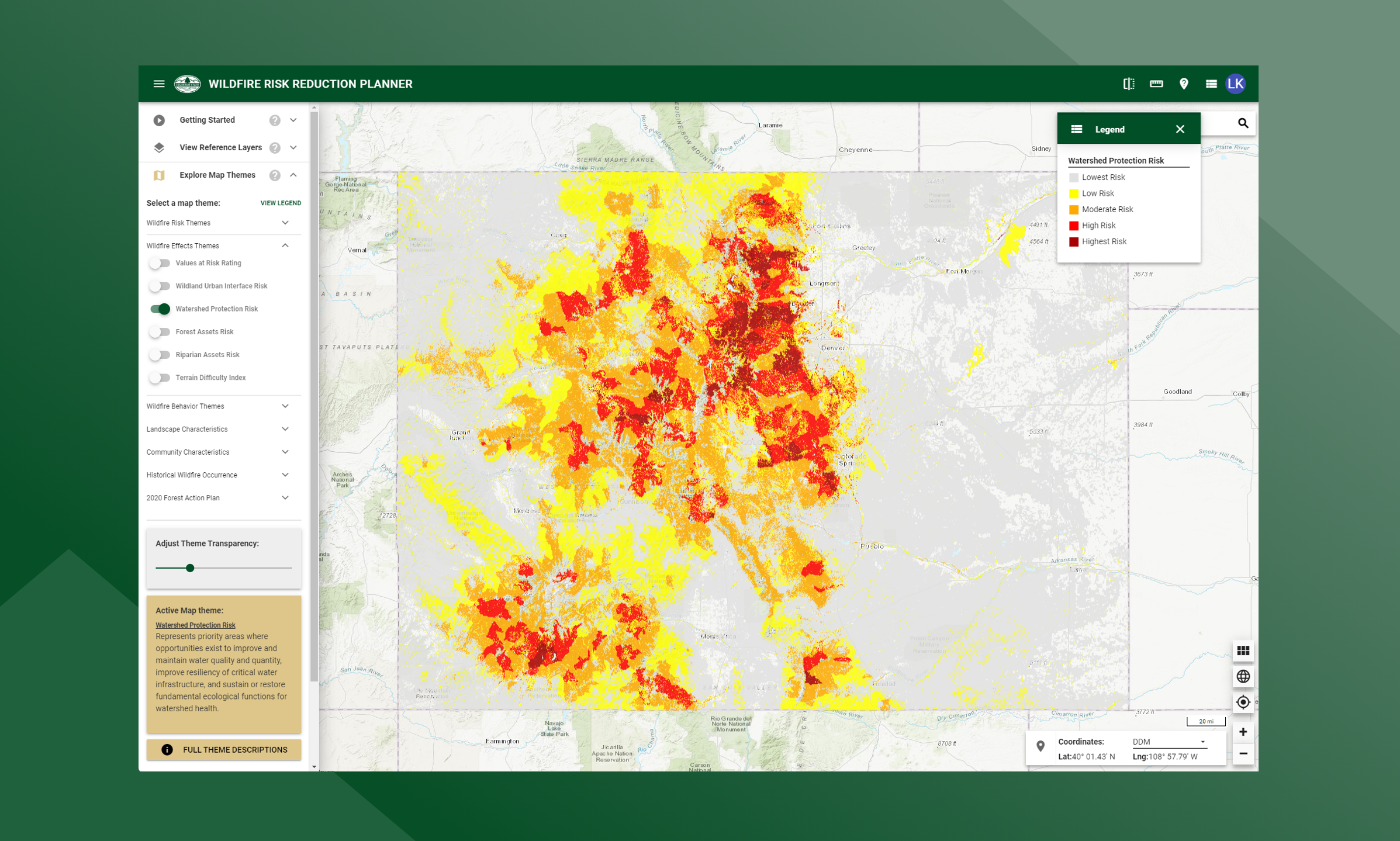Open help for View Reference Layers

pyautogui.click(x=275, y=148)
